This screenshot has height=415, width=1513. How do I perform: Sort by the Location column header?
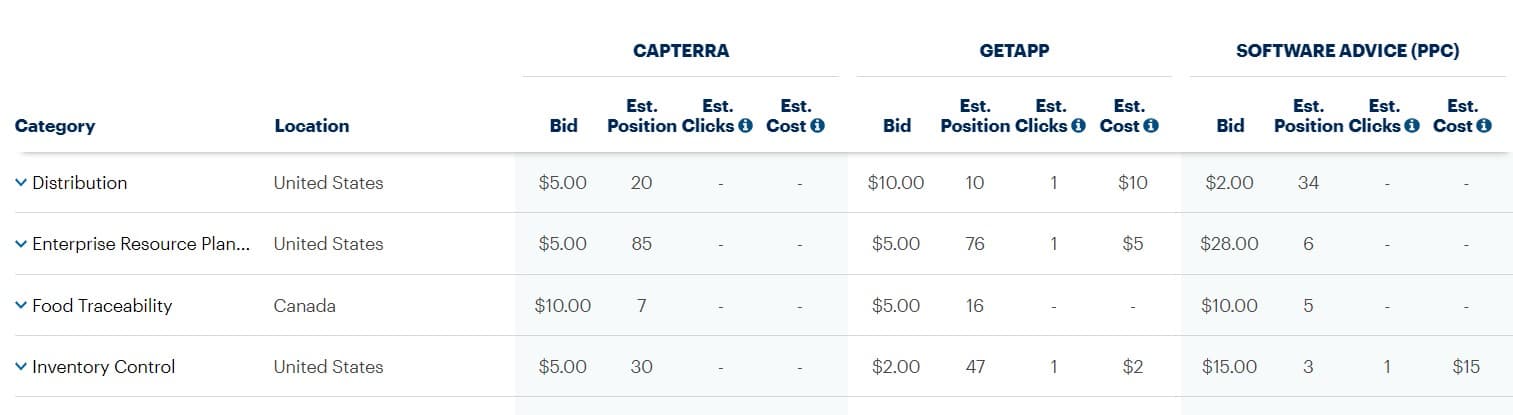312,126
